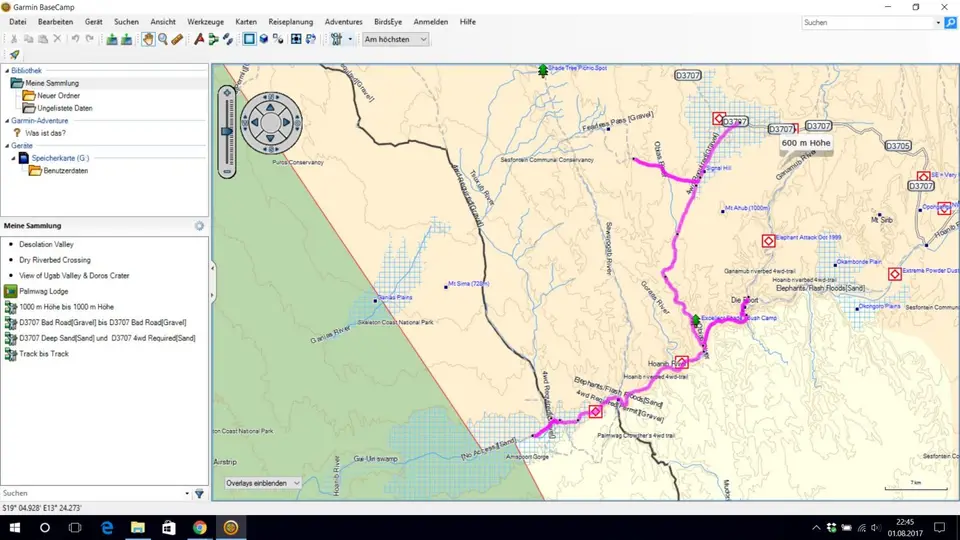Screen dimensions: 960x540
Task: Click the Cut scissors icon in toolbar
Action: 14,39
